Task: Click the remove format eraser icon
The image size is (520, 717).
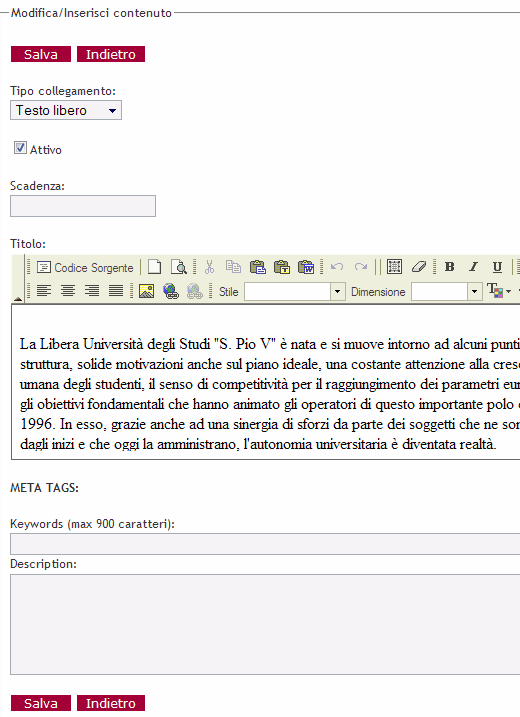Action: point(418,267)
